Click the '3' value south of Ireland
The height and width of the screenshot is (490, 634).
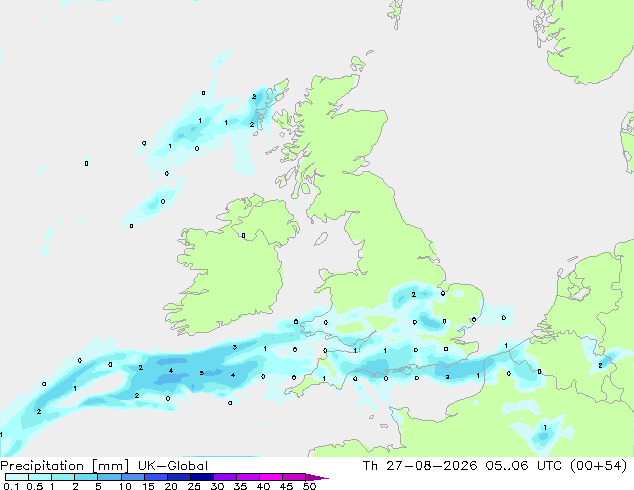[235, 347]
